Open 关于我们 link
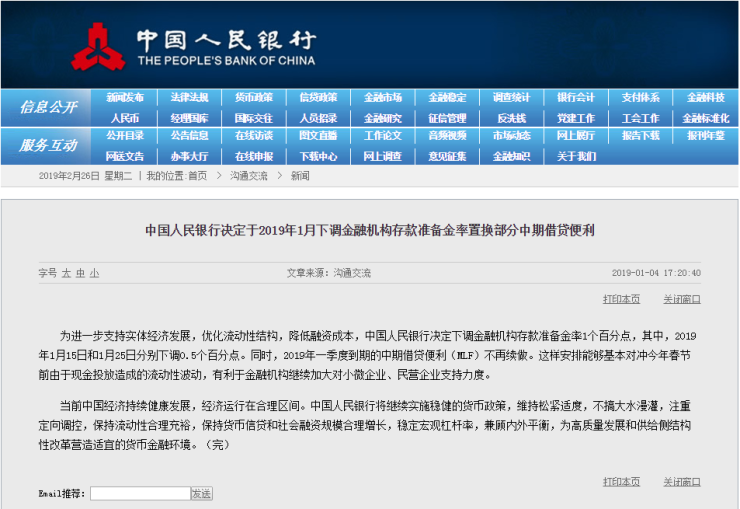The width and height of the screenshot is (740, 509). [576, 157]
